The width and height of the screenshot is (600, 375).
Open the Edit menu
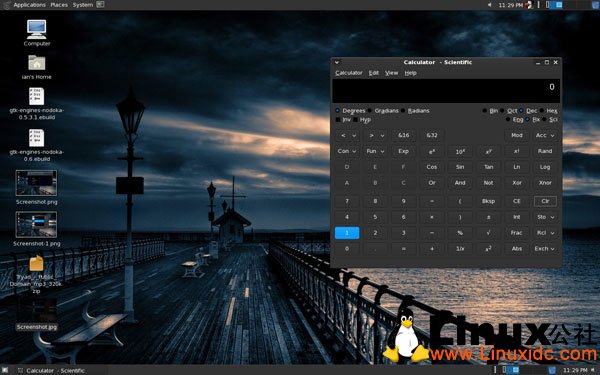click(373, 73)
